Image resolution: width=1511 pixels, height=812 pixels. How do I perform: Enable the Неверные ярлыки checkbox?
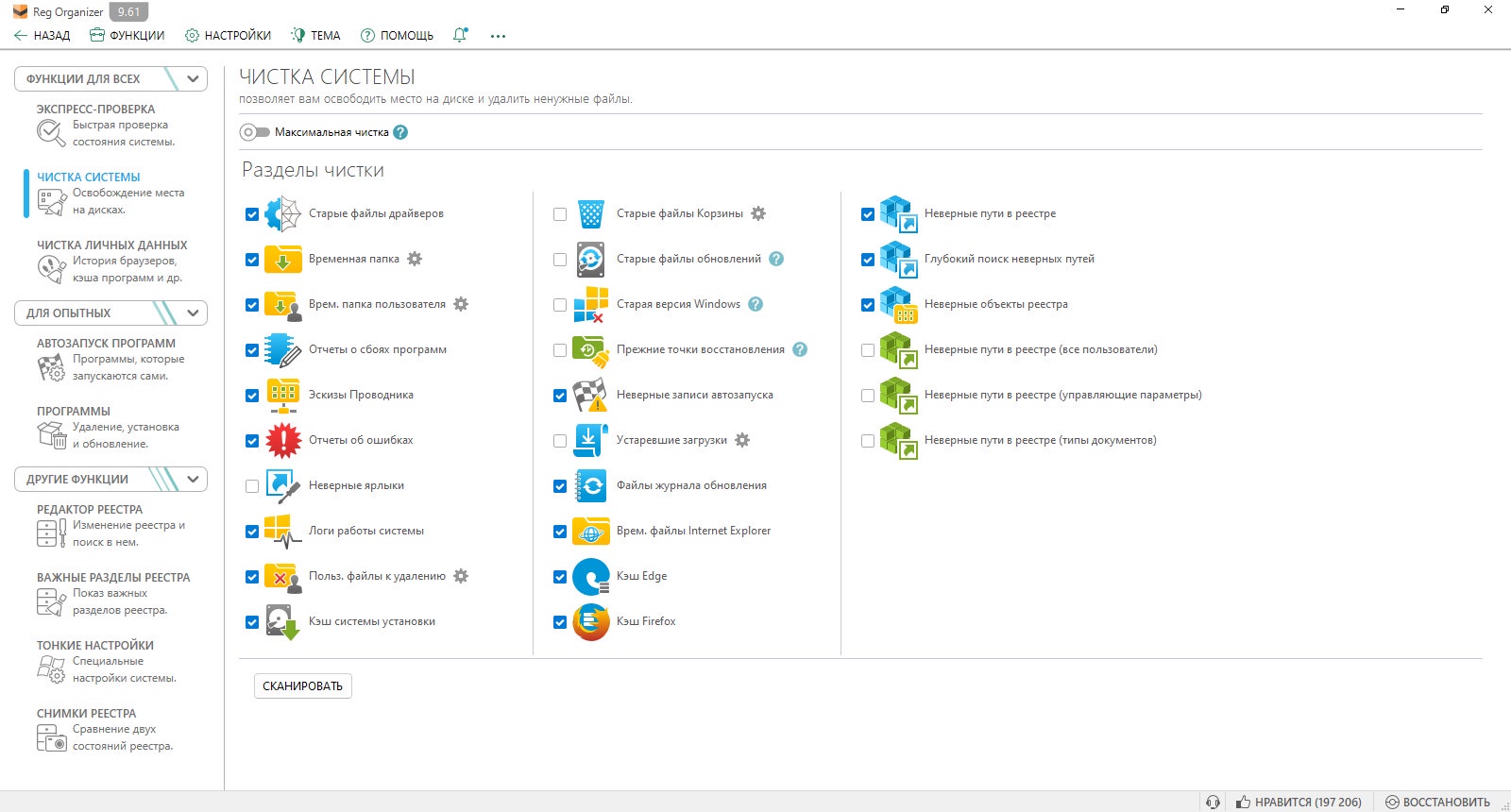252,486
